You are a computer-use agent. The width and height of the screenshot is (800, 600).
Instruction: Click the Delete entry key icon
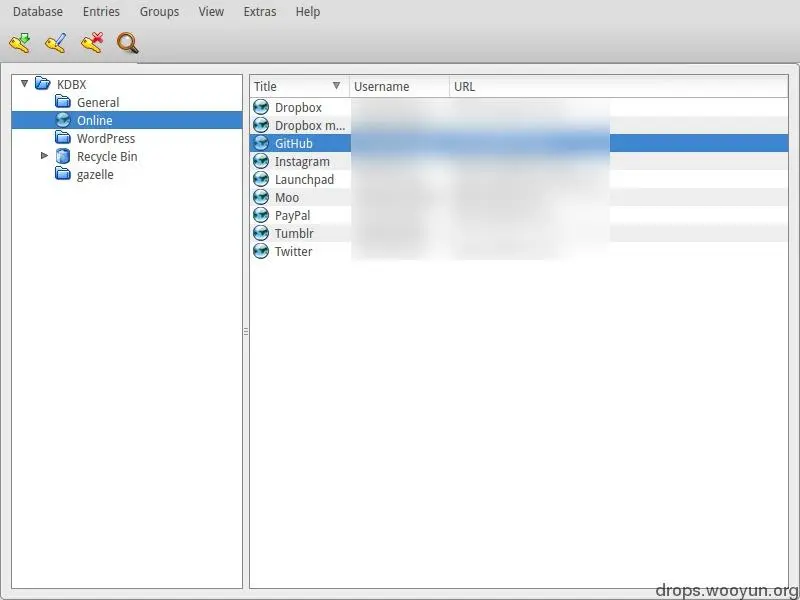tap(92, 43)
